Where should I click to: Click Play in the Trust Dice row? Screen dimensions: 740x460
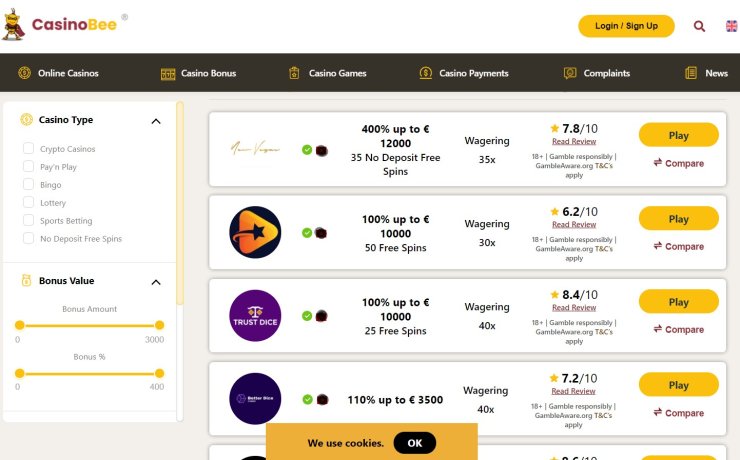coord(679,301)
